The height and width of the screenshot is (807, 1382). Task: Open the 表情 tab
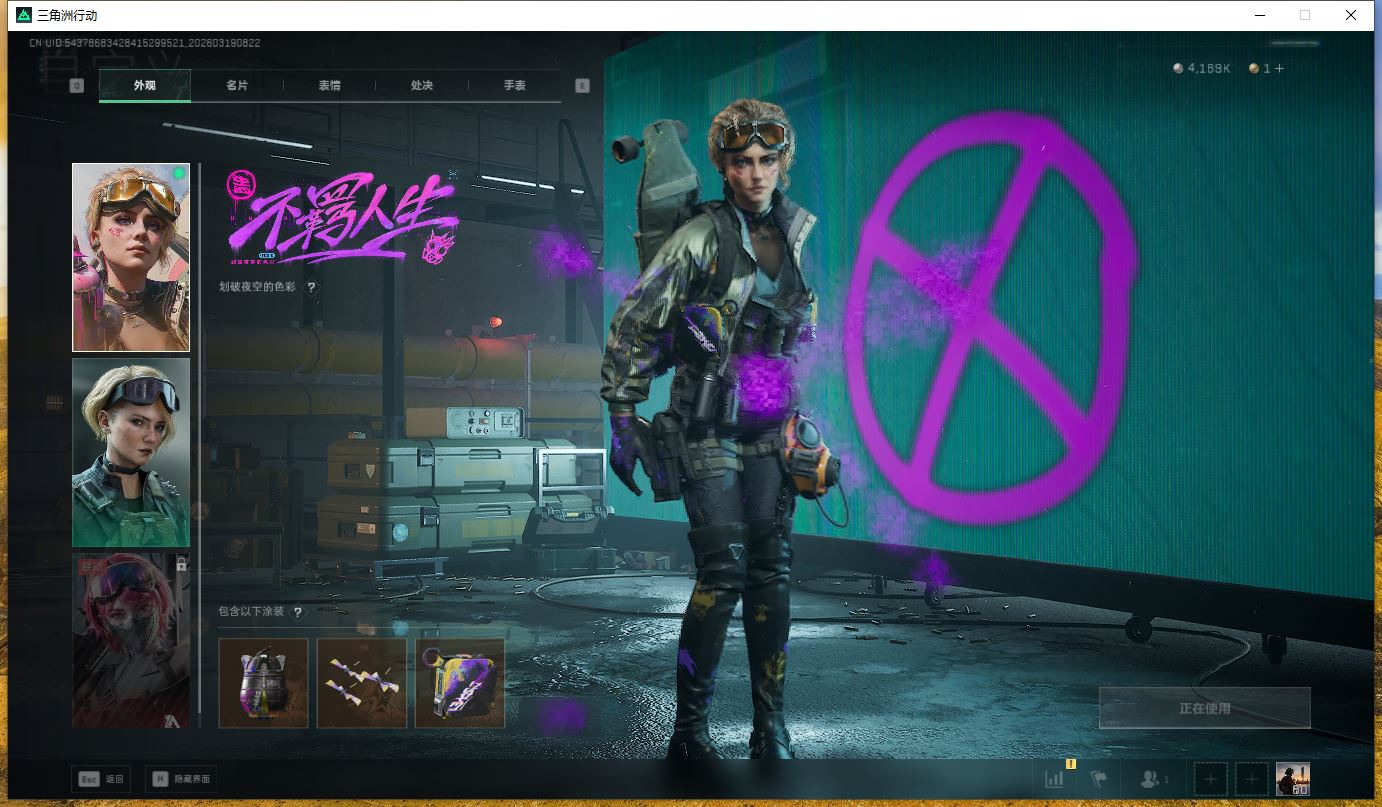coord(329,86)
